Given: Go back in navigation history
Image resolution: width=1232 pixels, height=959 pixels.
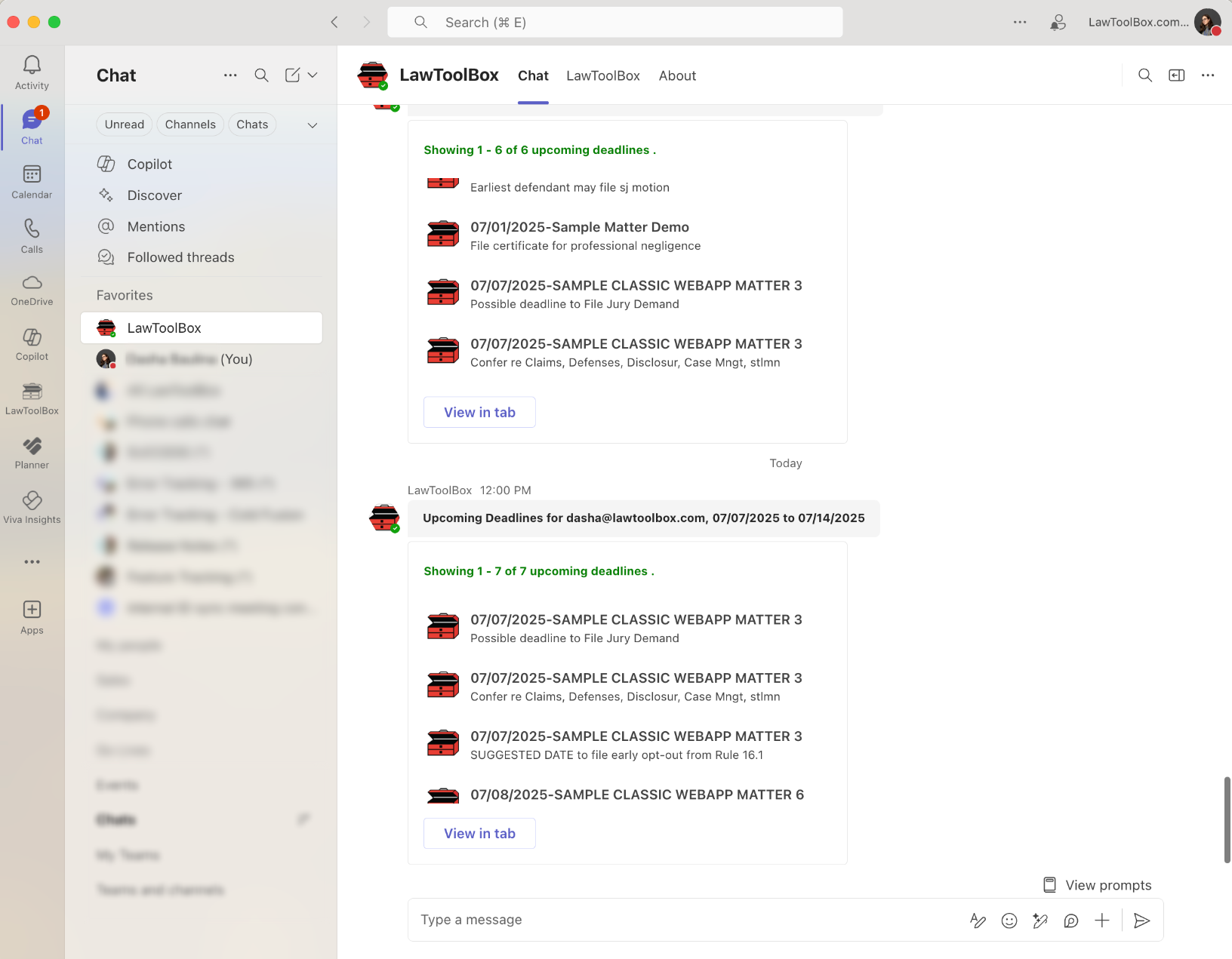Looking at the screenshot, I should (x=334, y=22).
